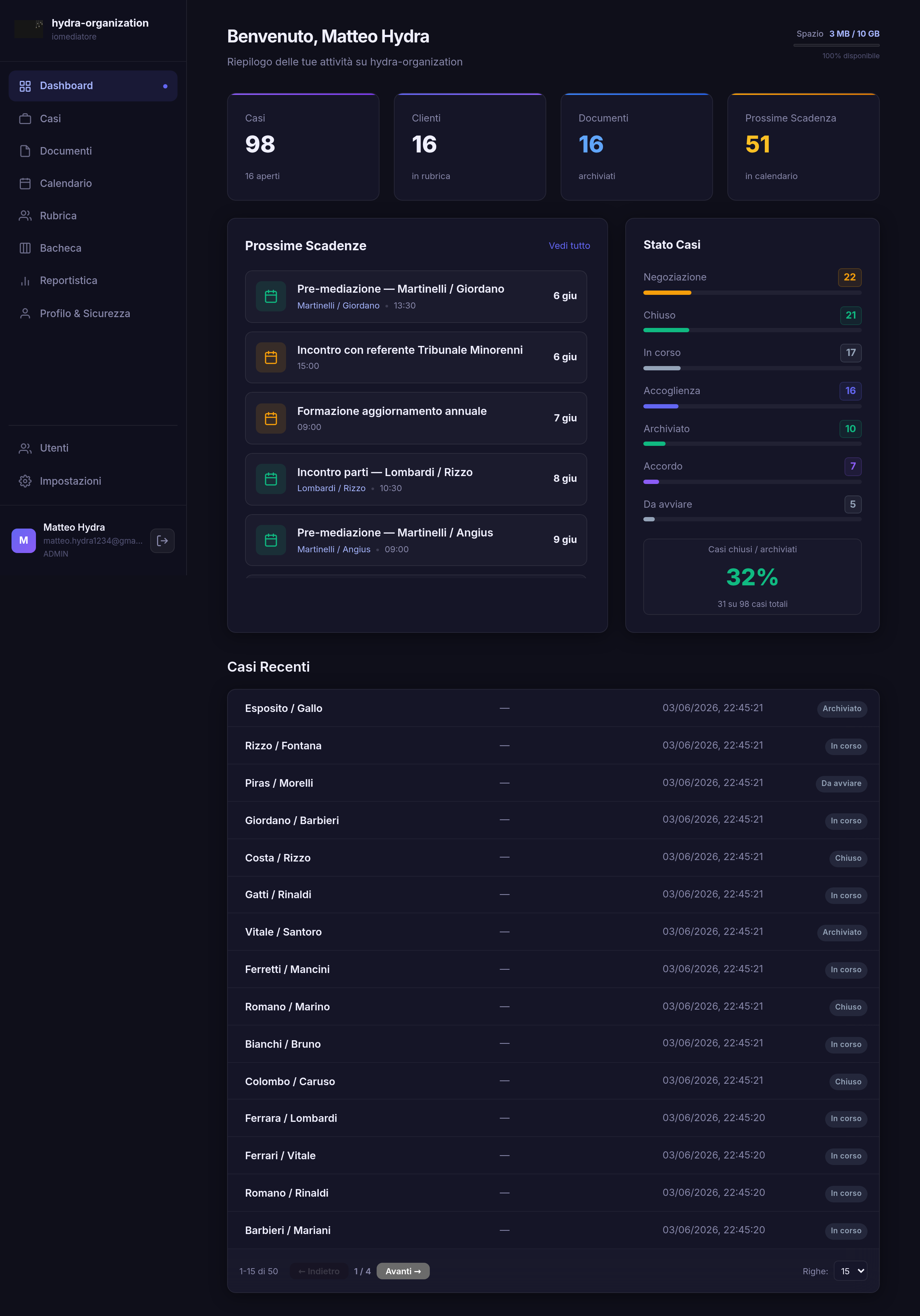Screen dimensions: 920x1316
Task: Click the Chiuso green progress bar
Action: (x=752, y=330)
